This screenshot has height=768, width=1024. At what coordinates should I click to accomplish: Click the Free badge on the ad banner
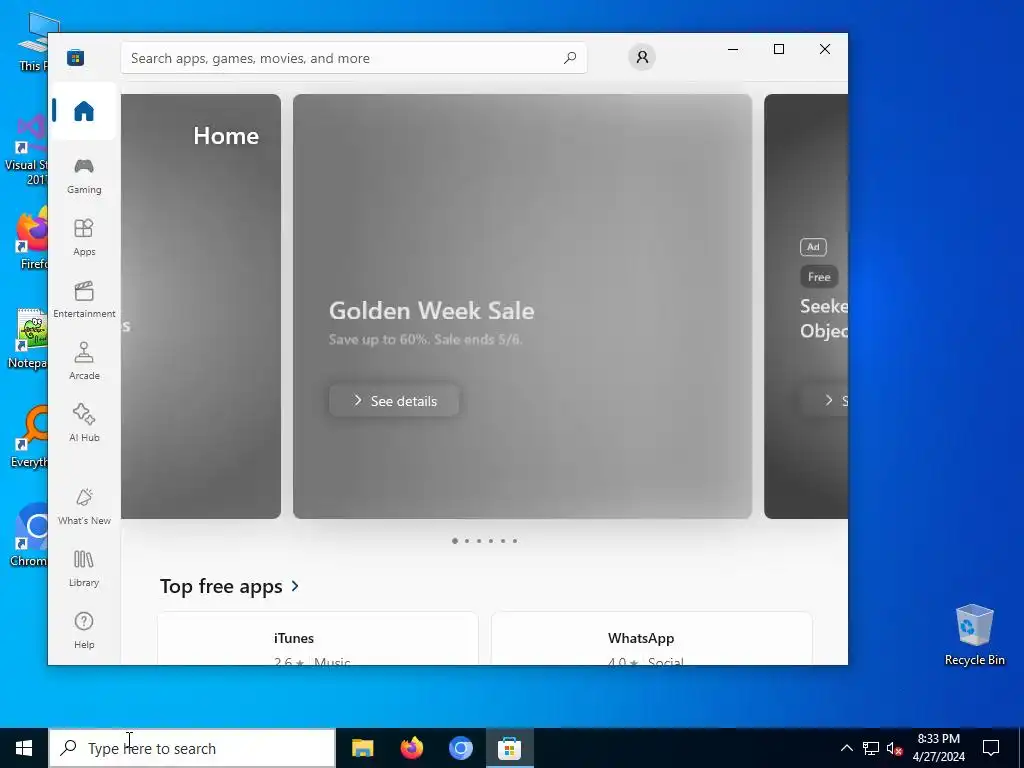(819, 277)
